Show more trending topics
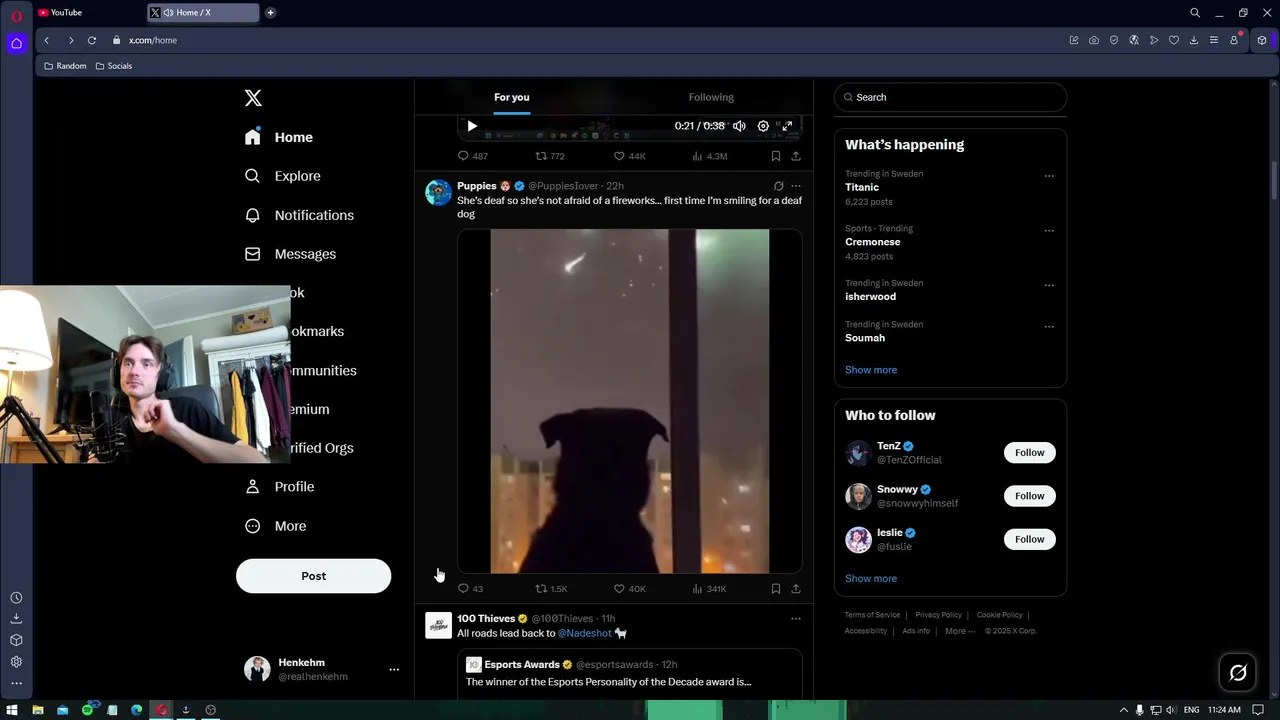This screenshot has width=1280, height=720. 871,370
